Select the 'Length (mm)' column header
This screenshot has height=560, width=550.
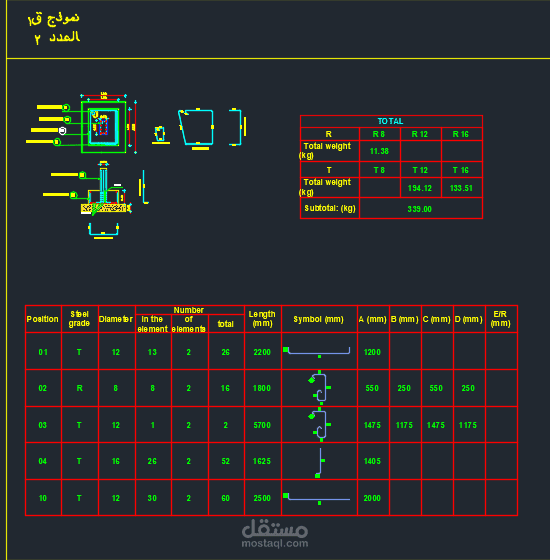262,319
